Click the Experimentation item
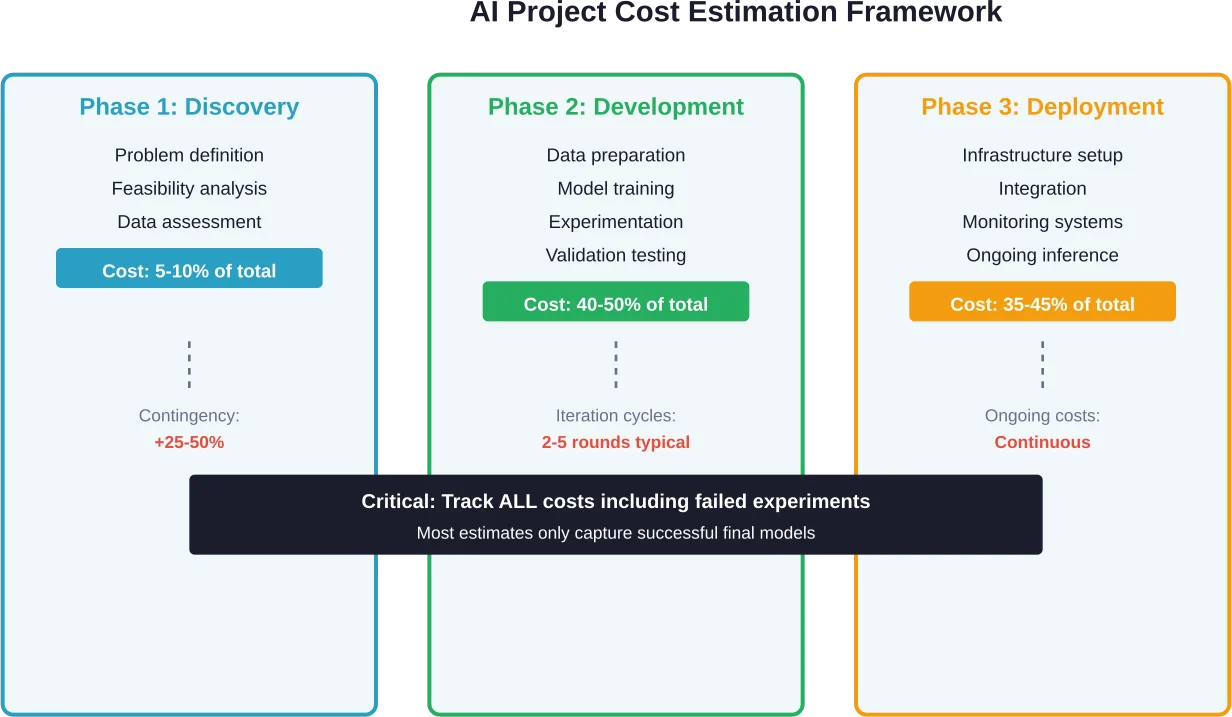 point(615,222)
